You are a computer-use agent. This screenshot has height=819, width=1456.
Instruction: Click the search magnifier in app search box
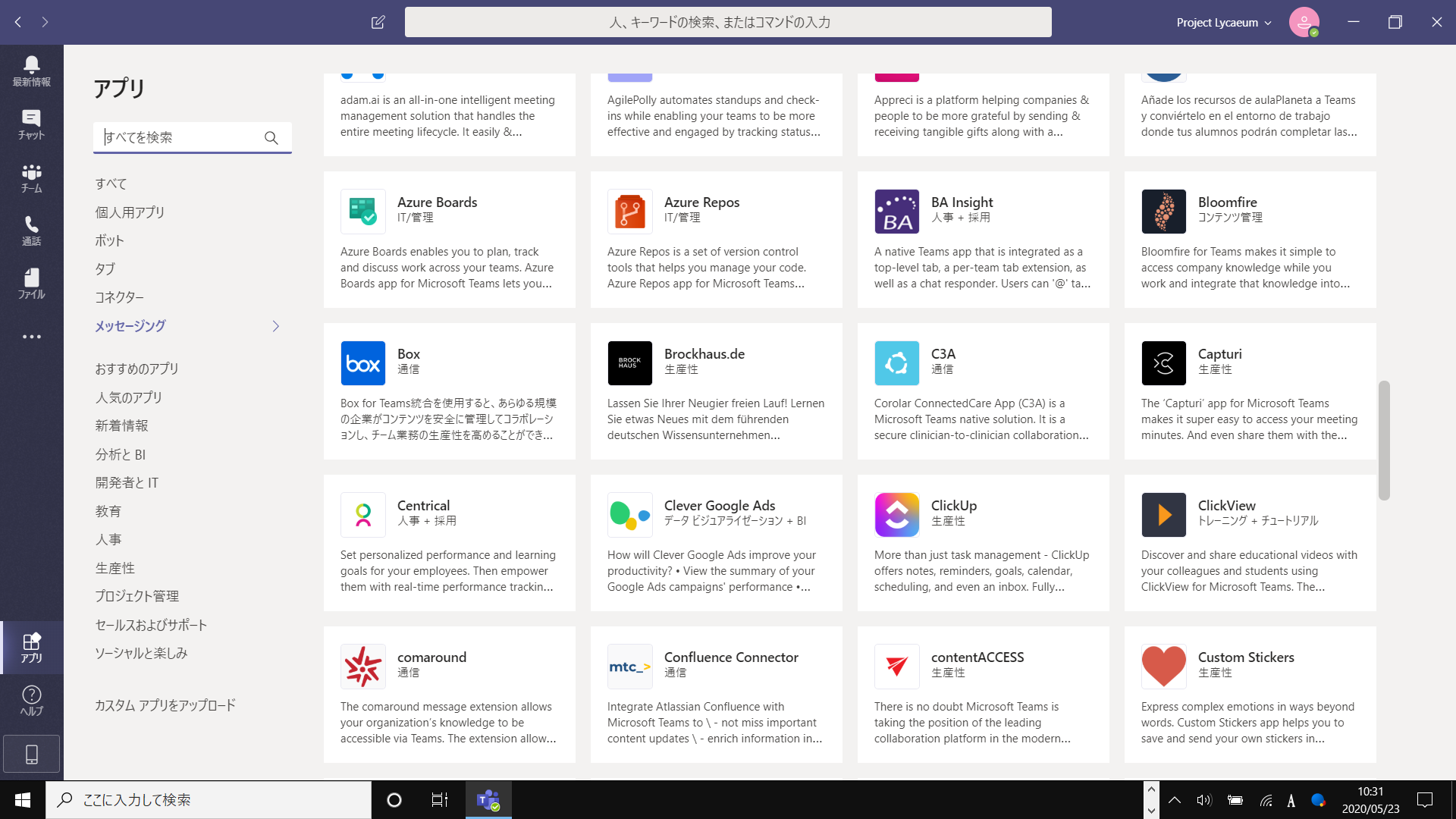tap(271, 137)
